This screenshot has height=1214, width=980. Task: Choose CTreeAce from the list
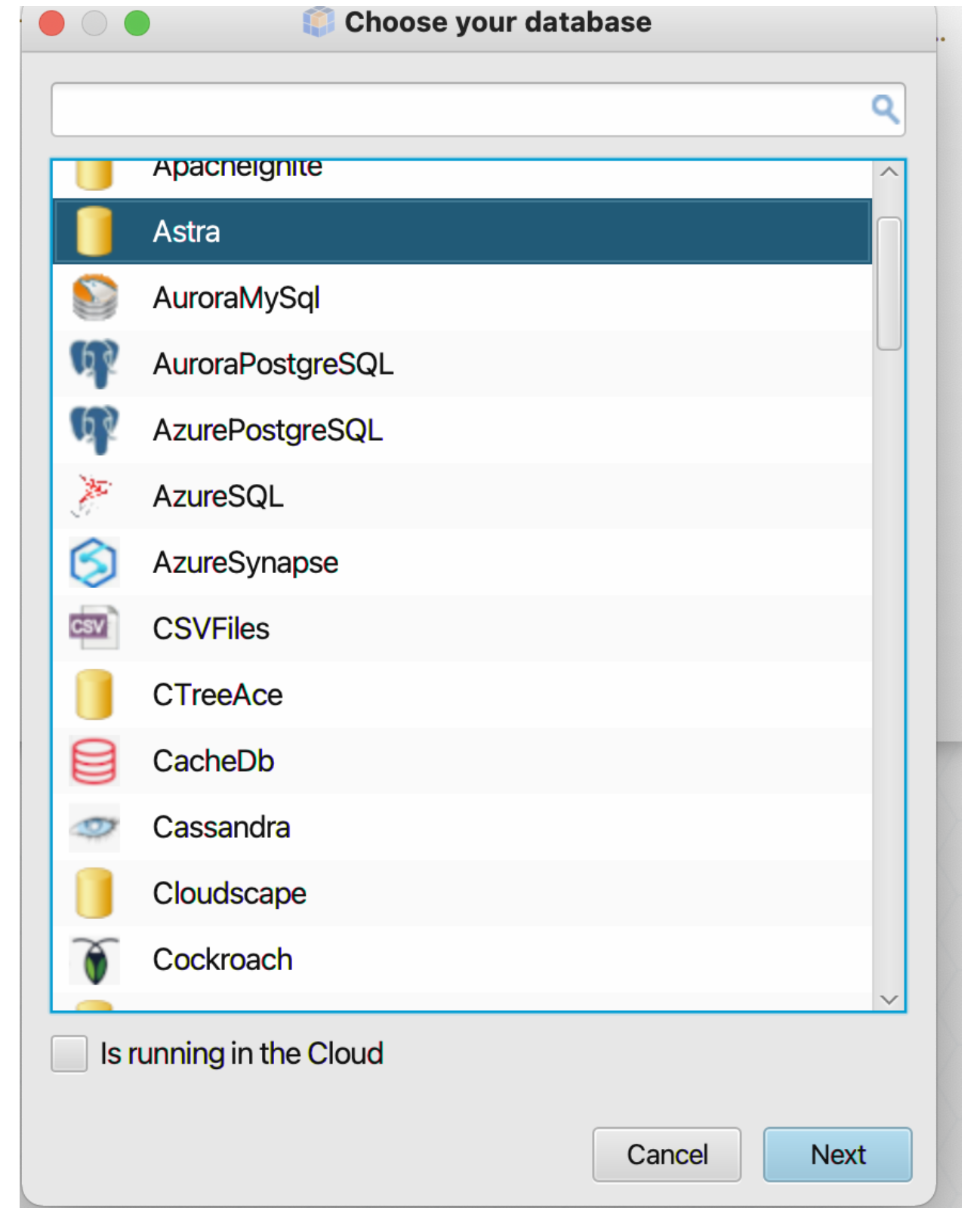(x=462, y=695)
